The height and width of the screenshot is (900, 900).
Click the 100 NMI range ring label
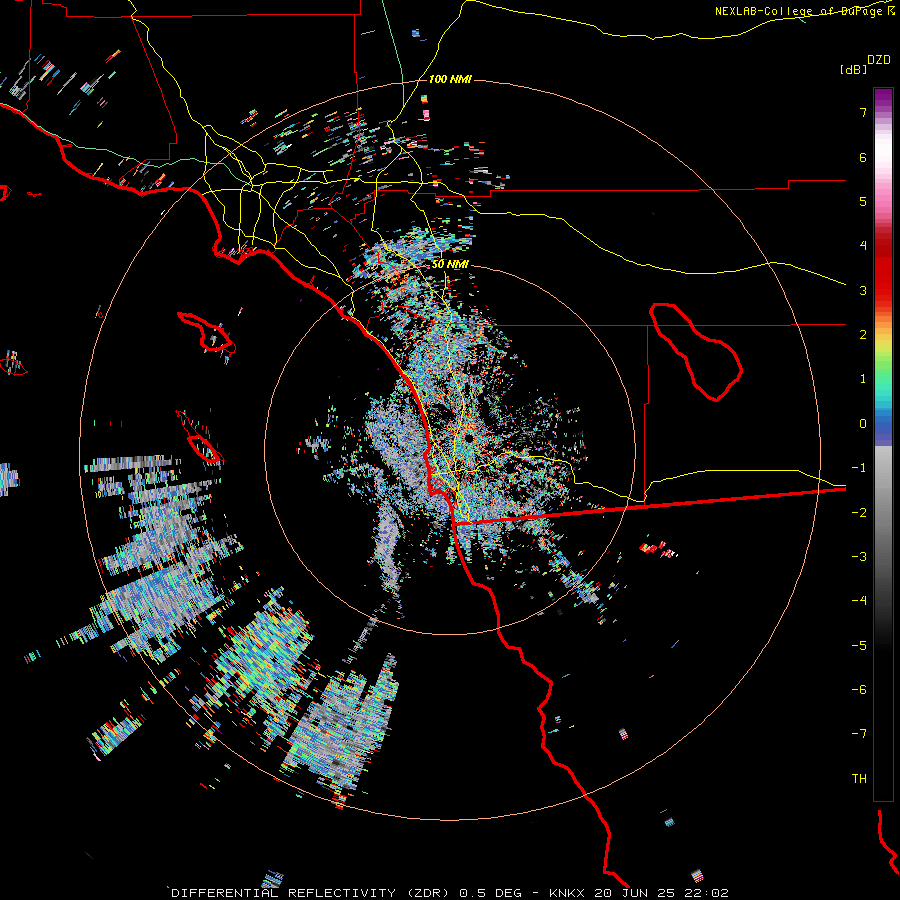coord(450,79)
